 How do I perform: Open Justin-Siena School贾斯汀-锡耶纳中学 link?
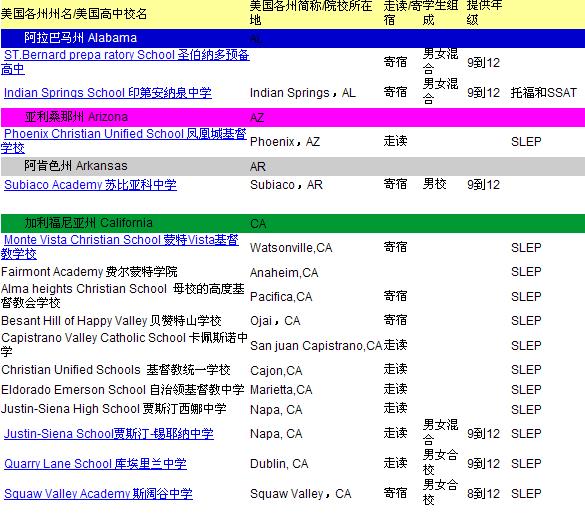pos(109,434)
